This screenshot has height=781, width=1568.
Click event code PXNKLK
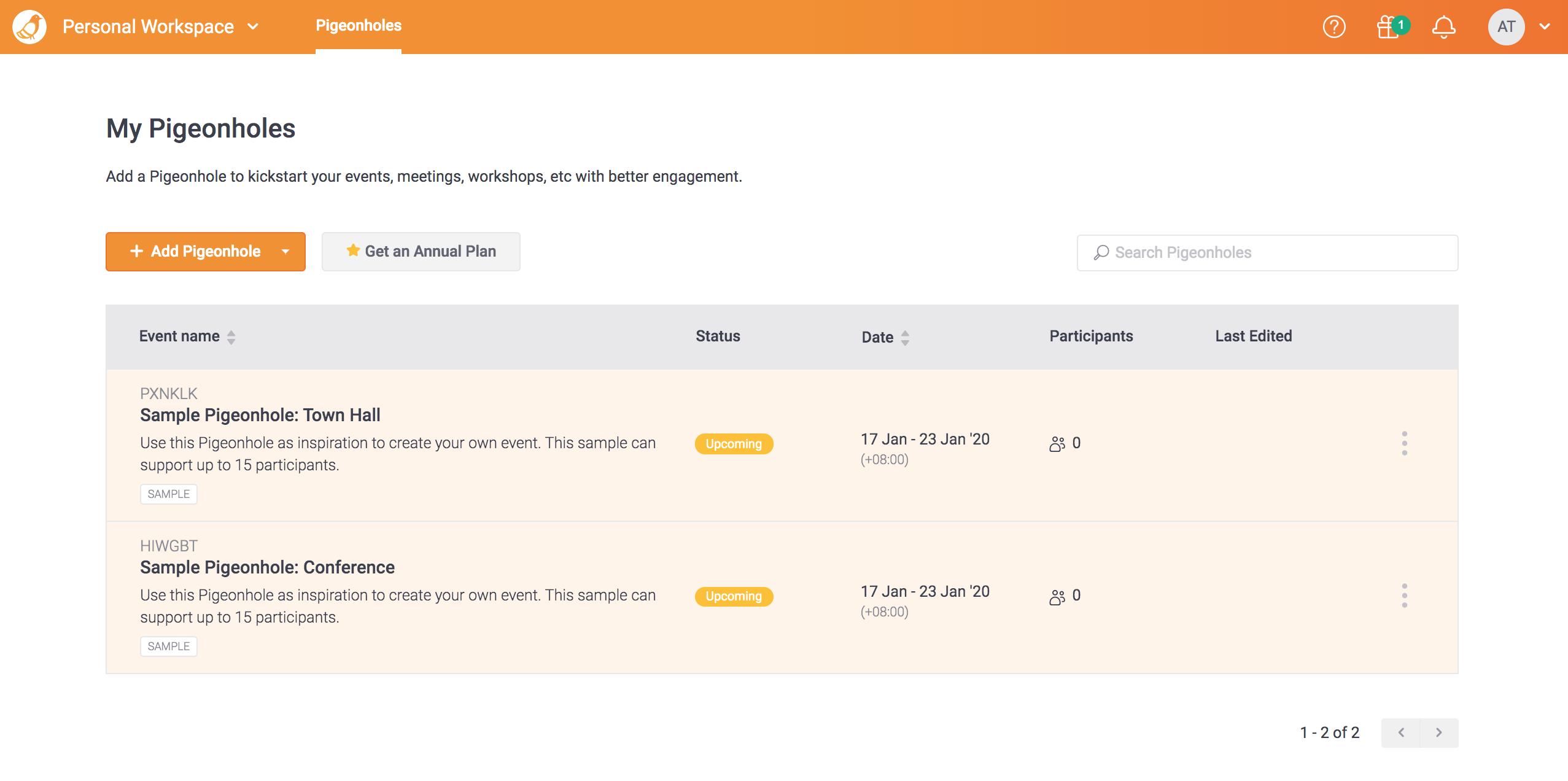pos(169,394)
